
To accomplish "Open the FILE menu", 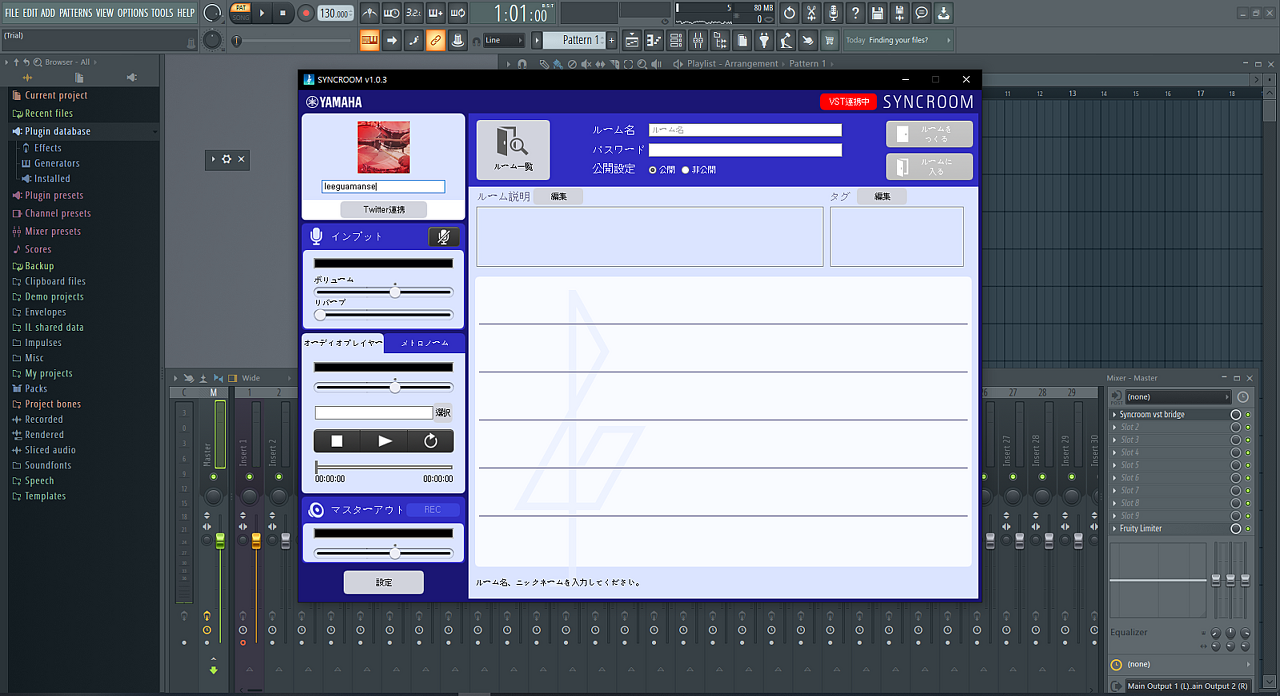I will tap(12, 13).
